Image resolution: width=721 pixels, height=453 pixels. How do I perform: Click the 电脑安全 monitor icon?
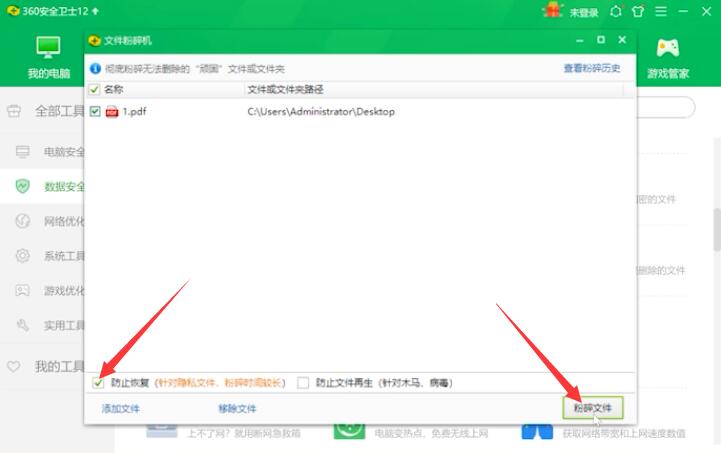[23, 151]
